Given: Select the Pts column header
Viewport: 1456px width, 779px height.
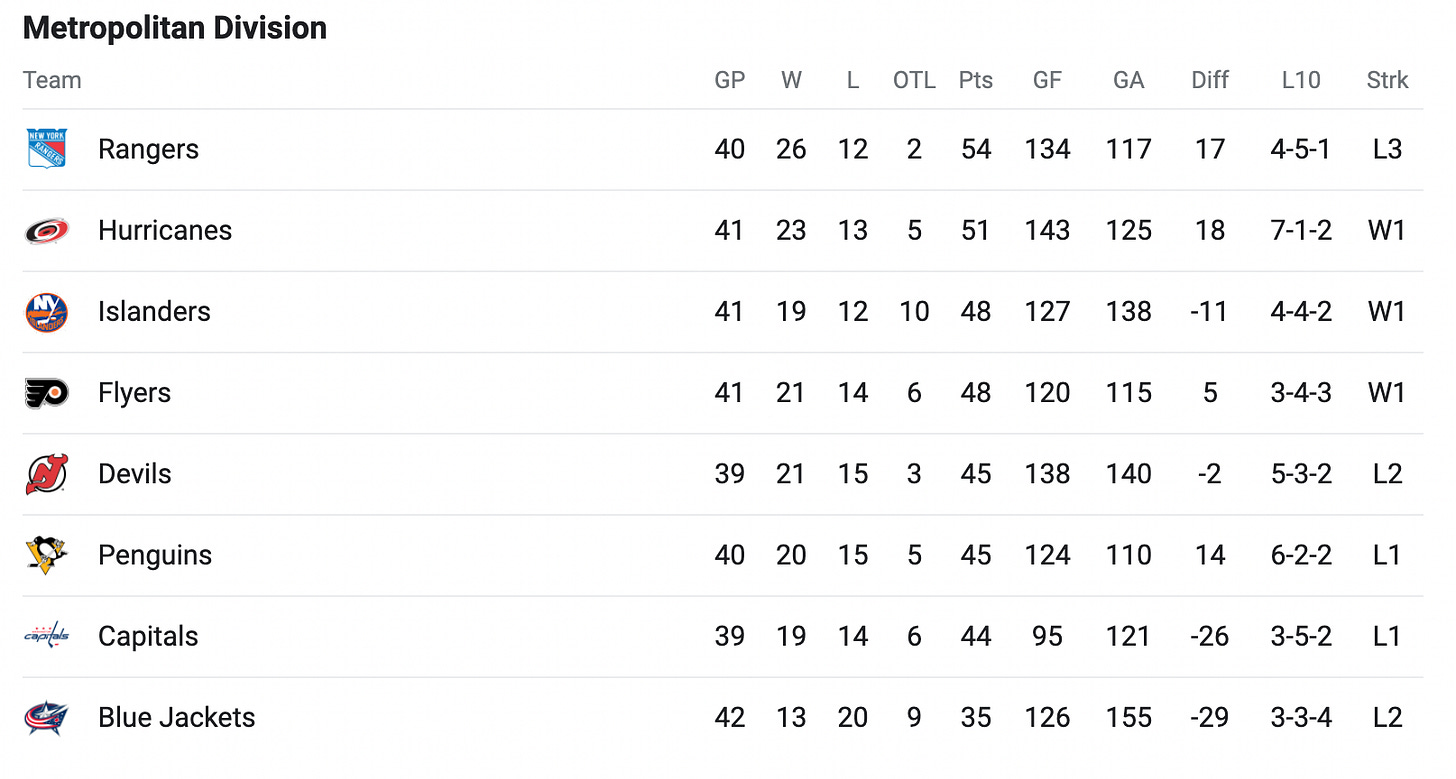Looking at the screenshot, I should click(976, 80).
